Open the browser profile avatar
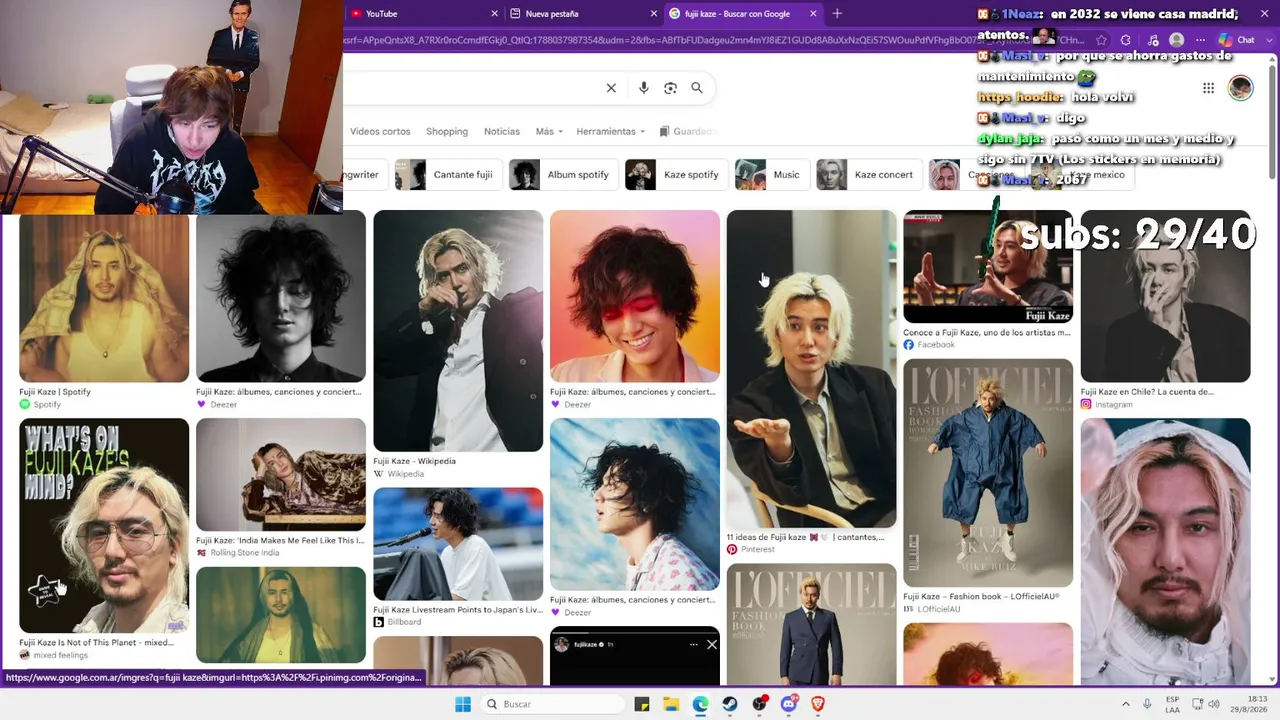This screenshot has width=1280, height=720. click(x=1177, y=40)
